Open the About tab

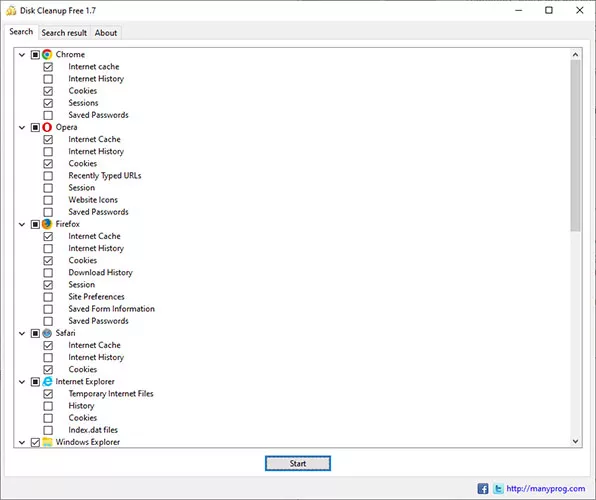[x=106, y=33]
